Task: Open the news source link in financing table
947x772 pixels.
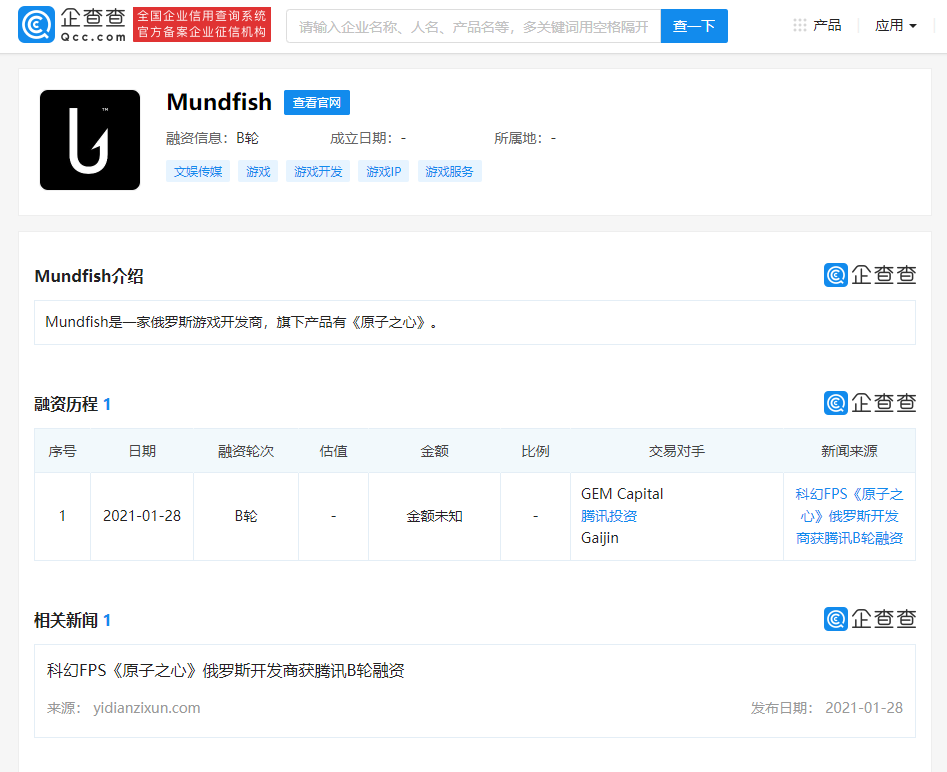Action: tap(849, 516)
